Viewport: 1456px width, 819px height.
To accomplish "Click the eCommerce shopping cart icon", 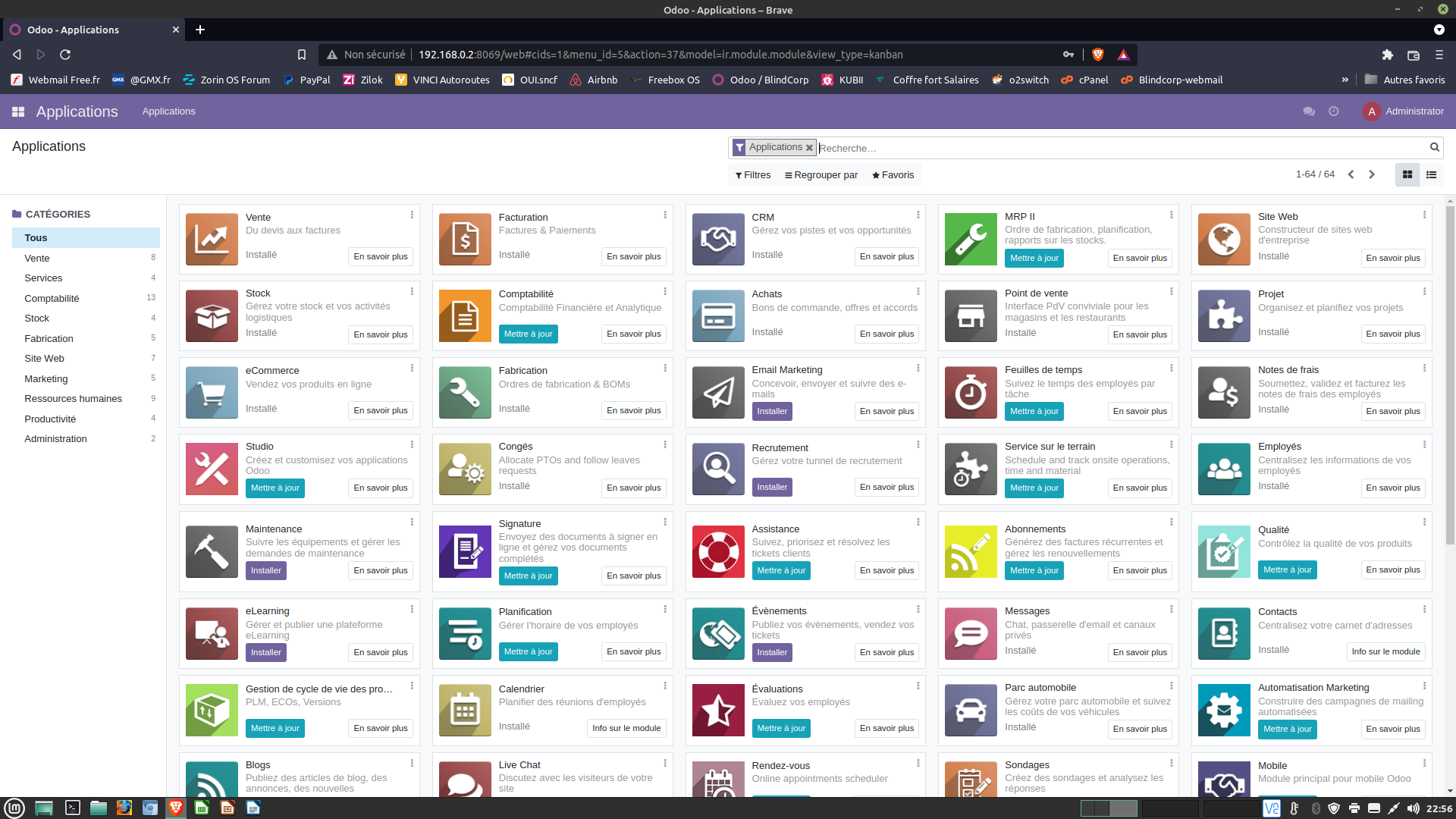I will point(212,393).
